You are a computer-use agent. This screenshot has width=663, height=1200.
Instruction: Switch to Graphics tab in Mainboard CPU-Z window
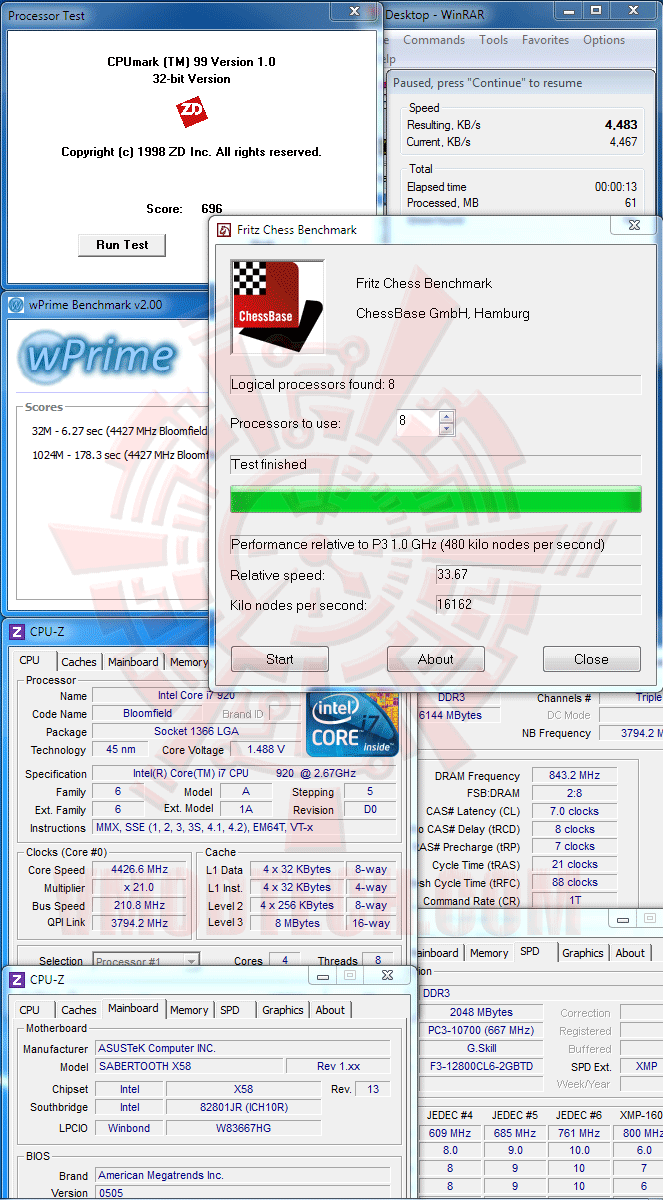click(283, 1010)
